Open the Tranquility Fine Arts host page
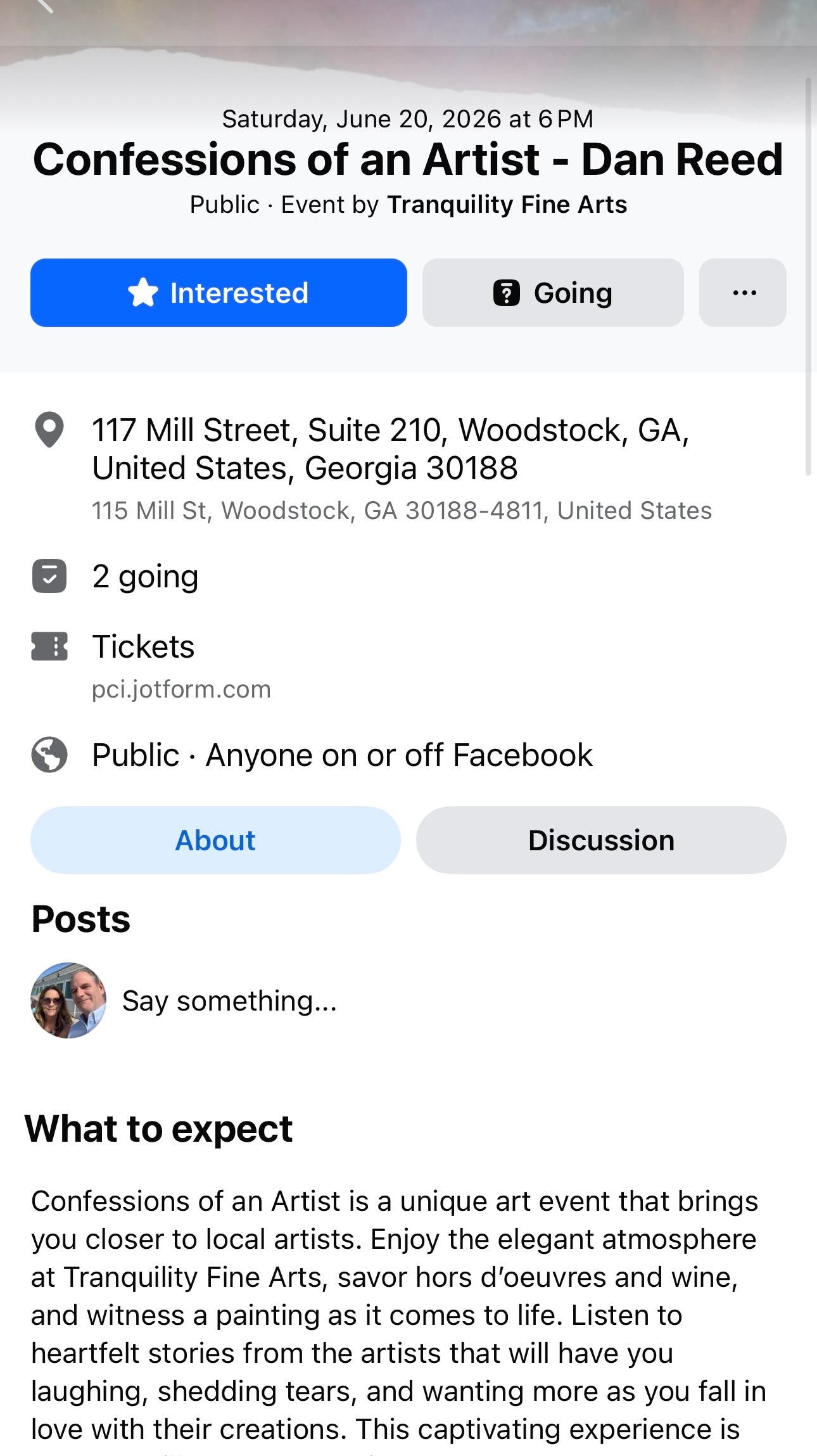Screen dimensions: 817x1456 tap(507, 205)
